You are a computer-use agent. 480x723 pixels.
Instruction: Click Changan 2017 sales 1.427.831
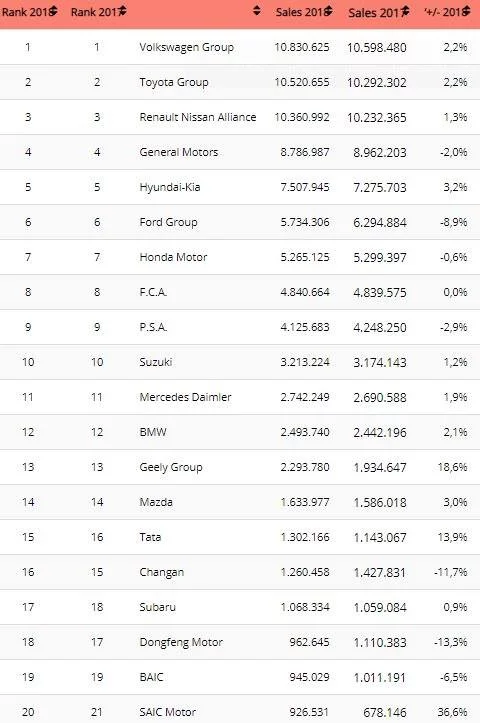click(x=379, y=572)
